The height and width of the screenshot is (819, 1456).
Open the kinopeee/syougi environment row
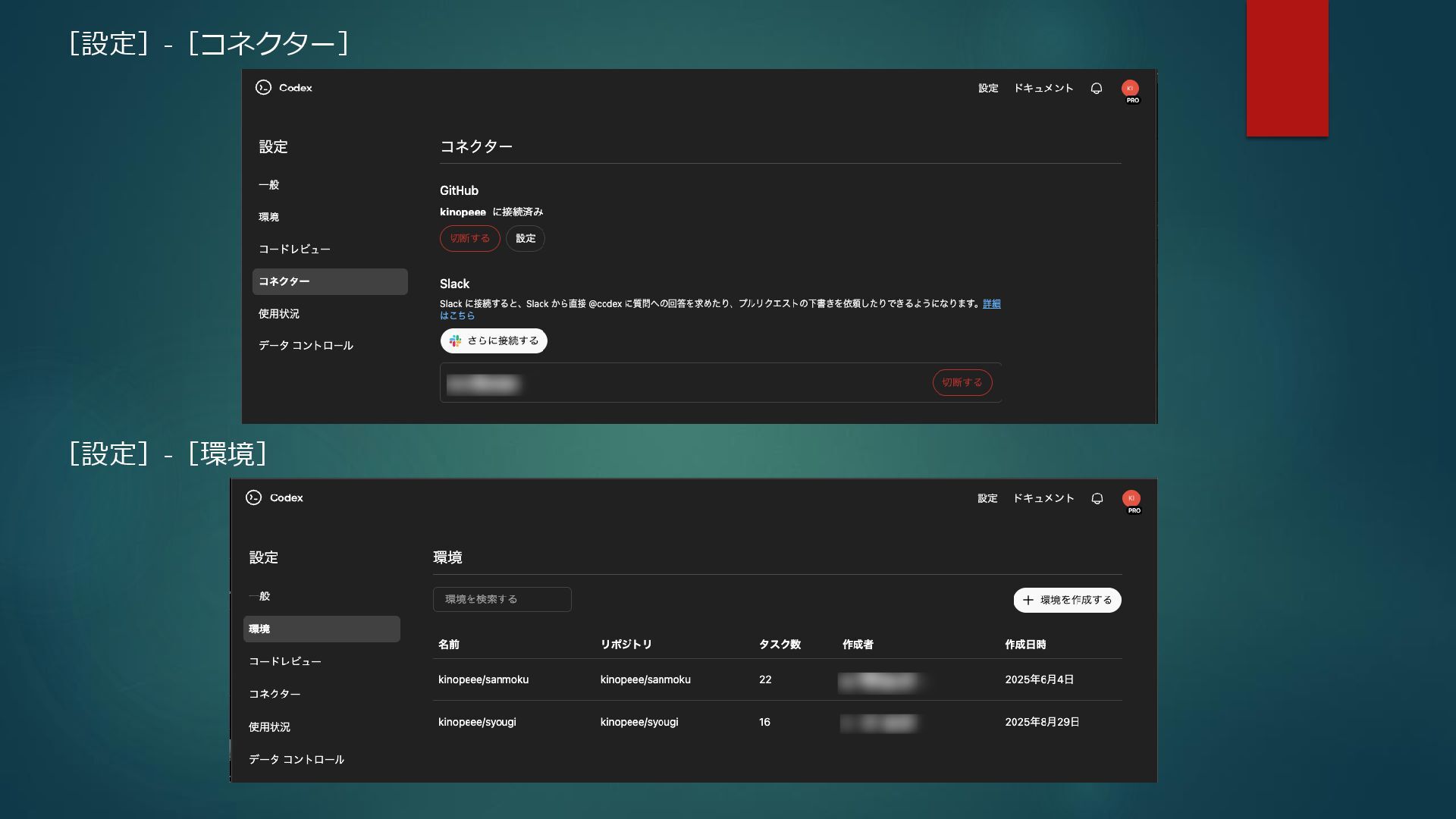point(477,723)
